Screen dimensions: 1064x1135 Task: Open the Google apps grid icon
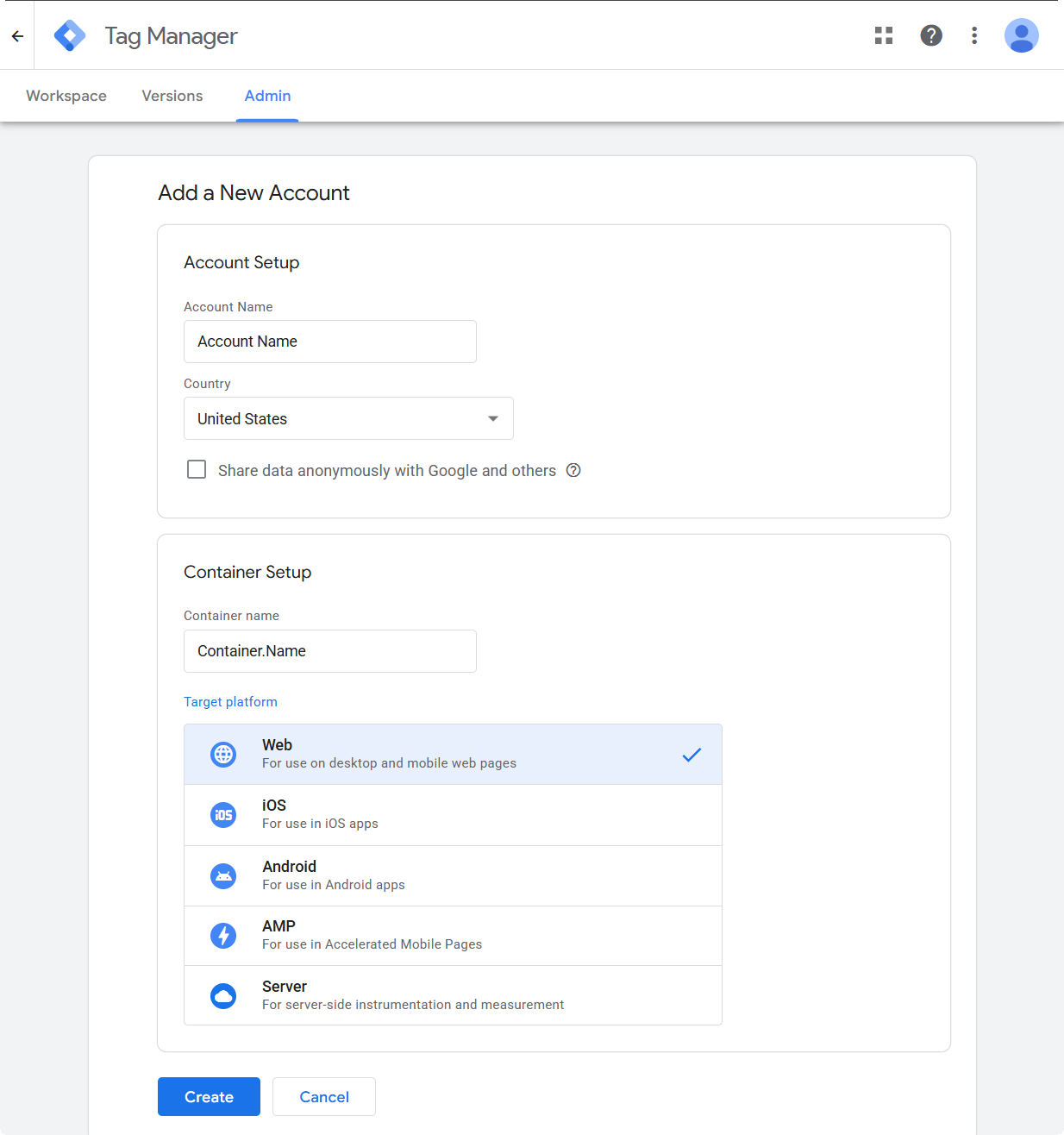point(884,35)
